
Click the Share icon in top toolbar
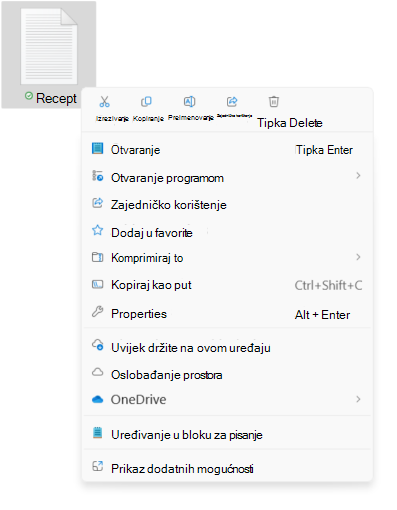(232, 101)
